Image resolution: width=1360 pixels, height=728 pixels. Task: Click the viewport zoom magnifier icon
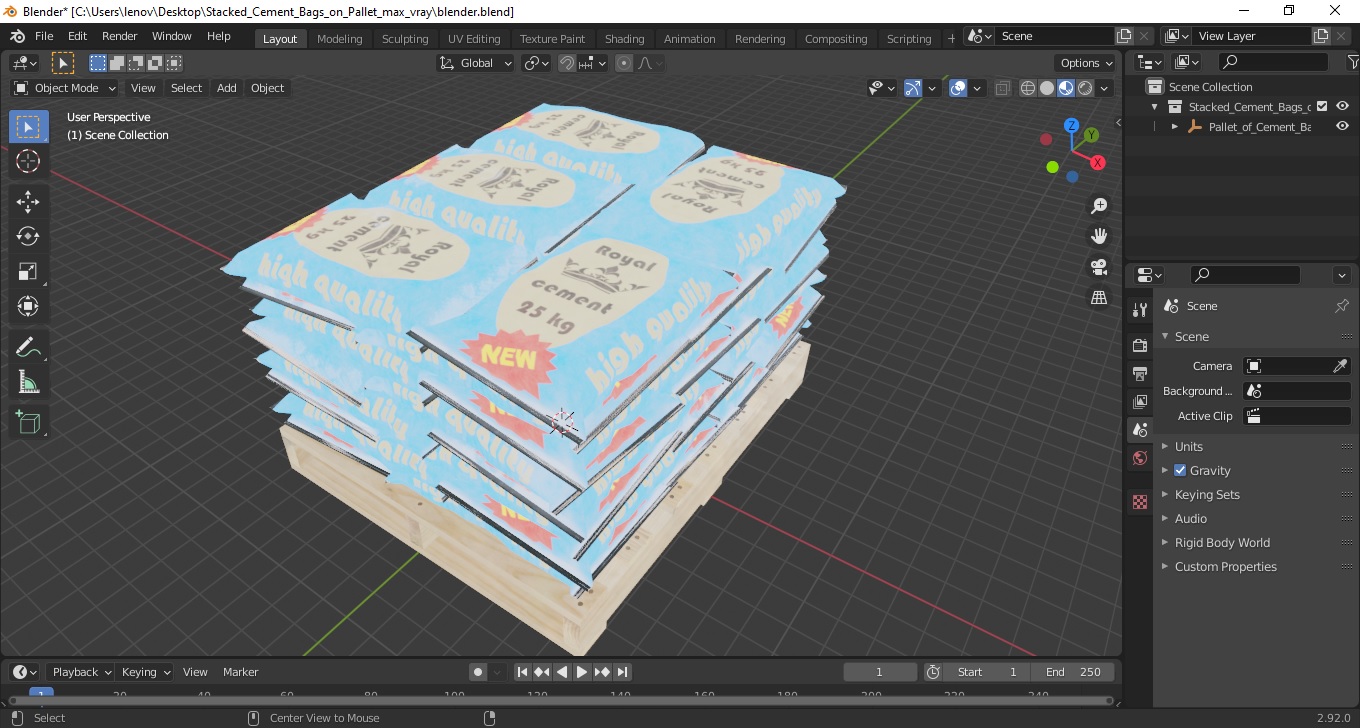[1099, 206]
